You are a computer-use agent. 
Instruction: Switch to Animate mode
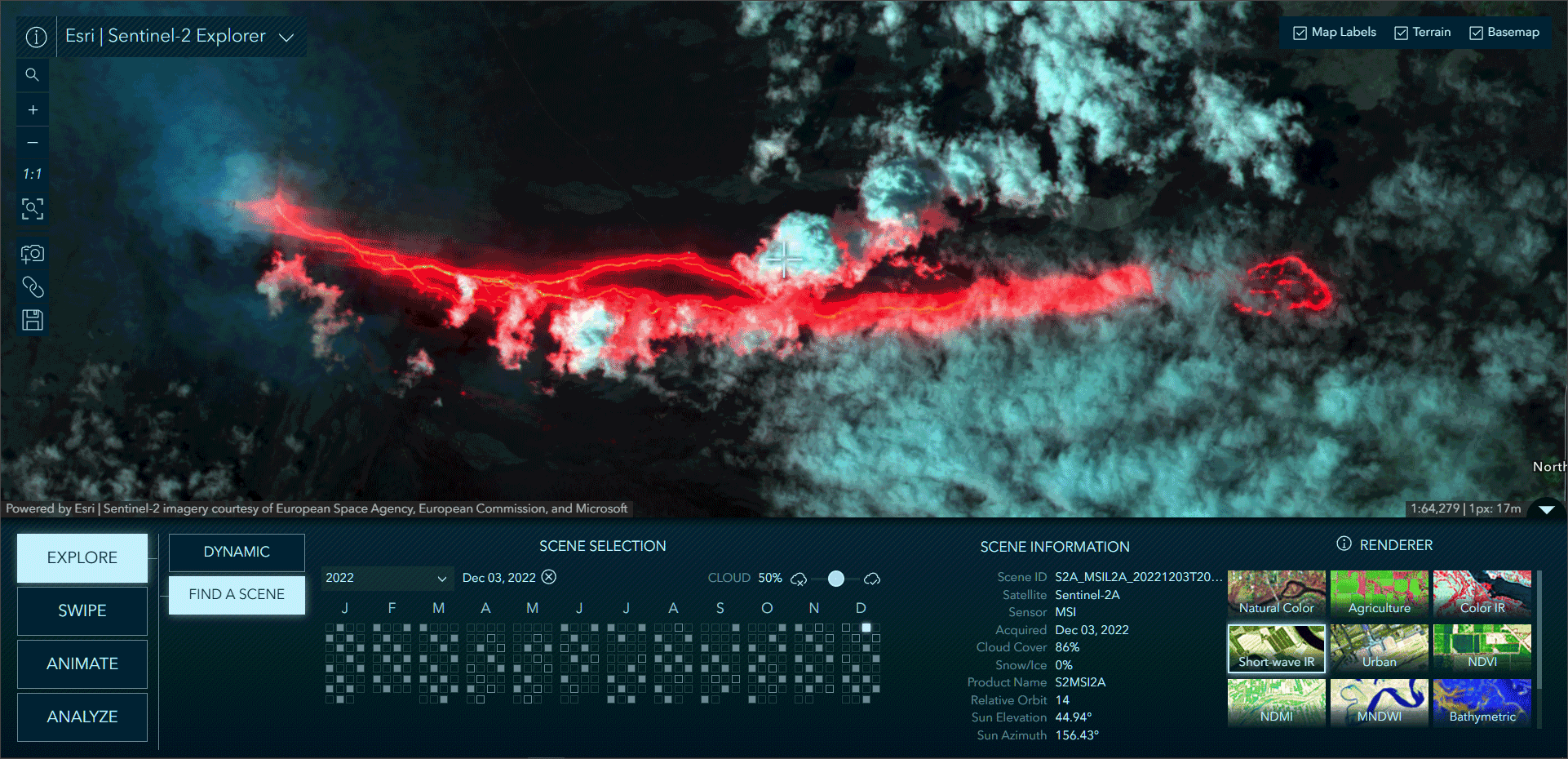pyautogui.click(x=82, y=664)
